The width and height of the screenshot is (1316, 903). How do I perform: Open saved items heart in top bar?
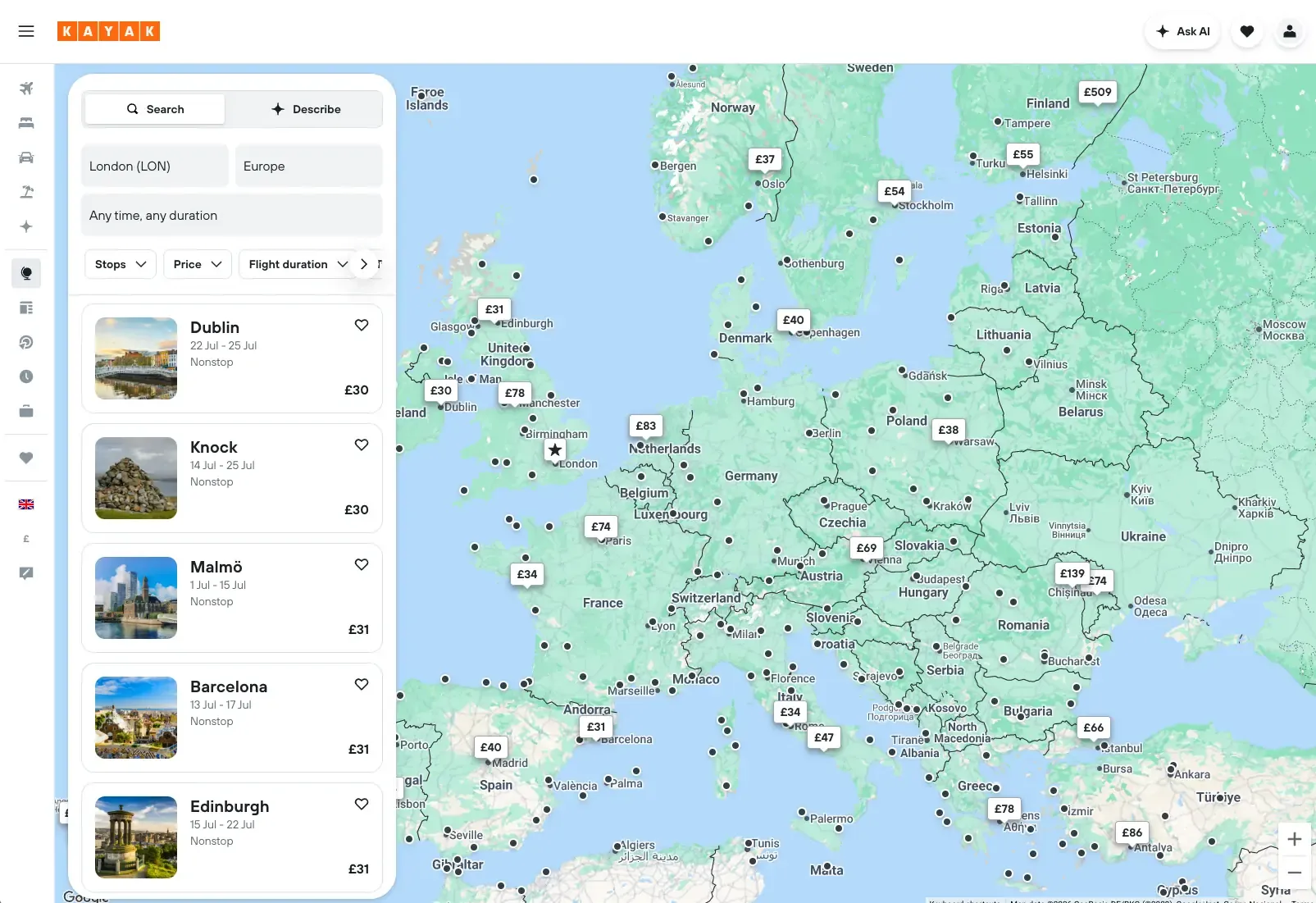(1247, 31)
